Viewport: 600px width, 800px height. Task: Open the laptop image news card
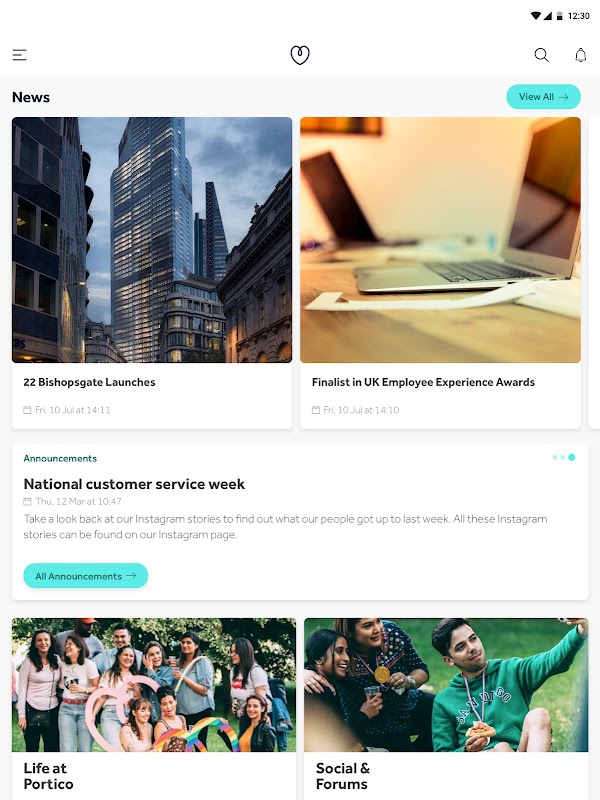(440, 240)
